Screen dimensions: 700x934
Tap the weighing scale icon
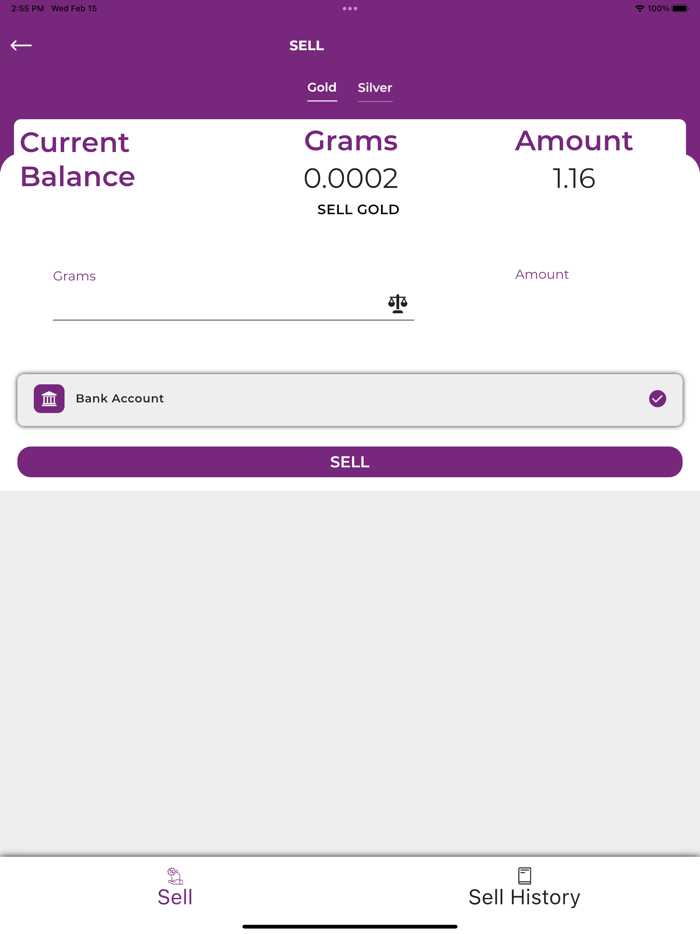click(398, 304)
